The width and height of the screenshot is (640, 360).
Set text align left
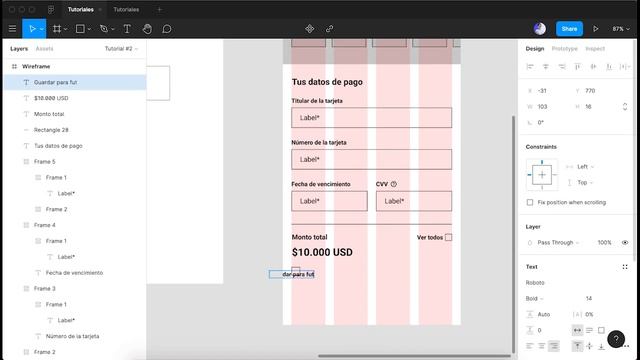(x=530, y=346)
